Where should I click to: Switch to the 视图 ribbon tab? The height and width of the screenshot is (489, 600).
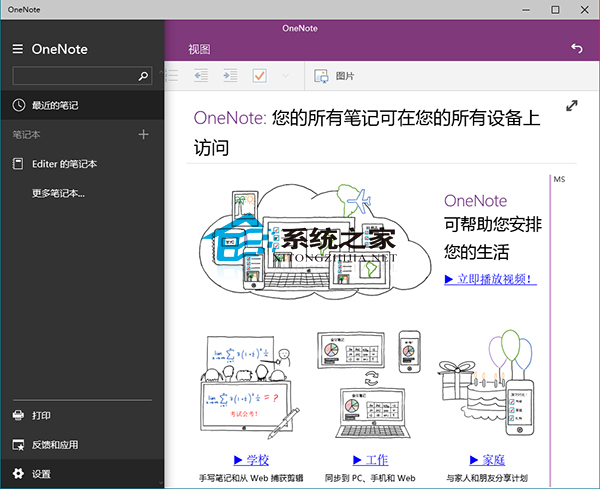click(x=199, y=49)
